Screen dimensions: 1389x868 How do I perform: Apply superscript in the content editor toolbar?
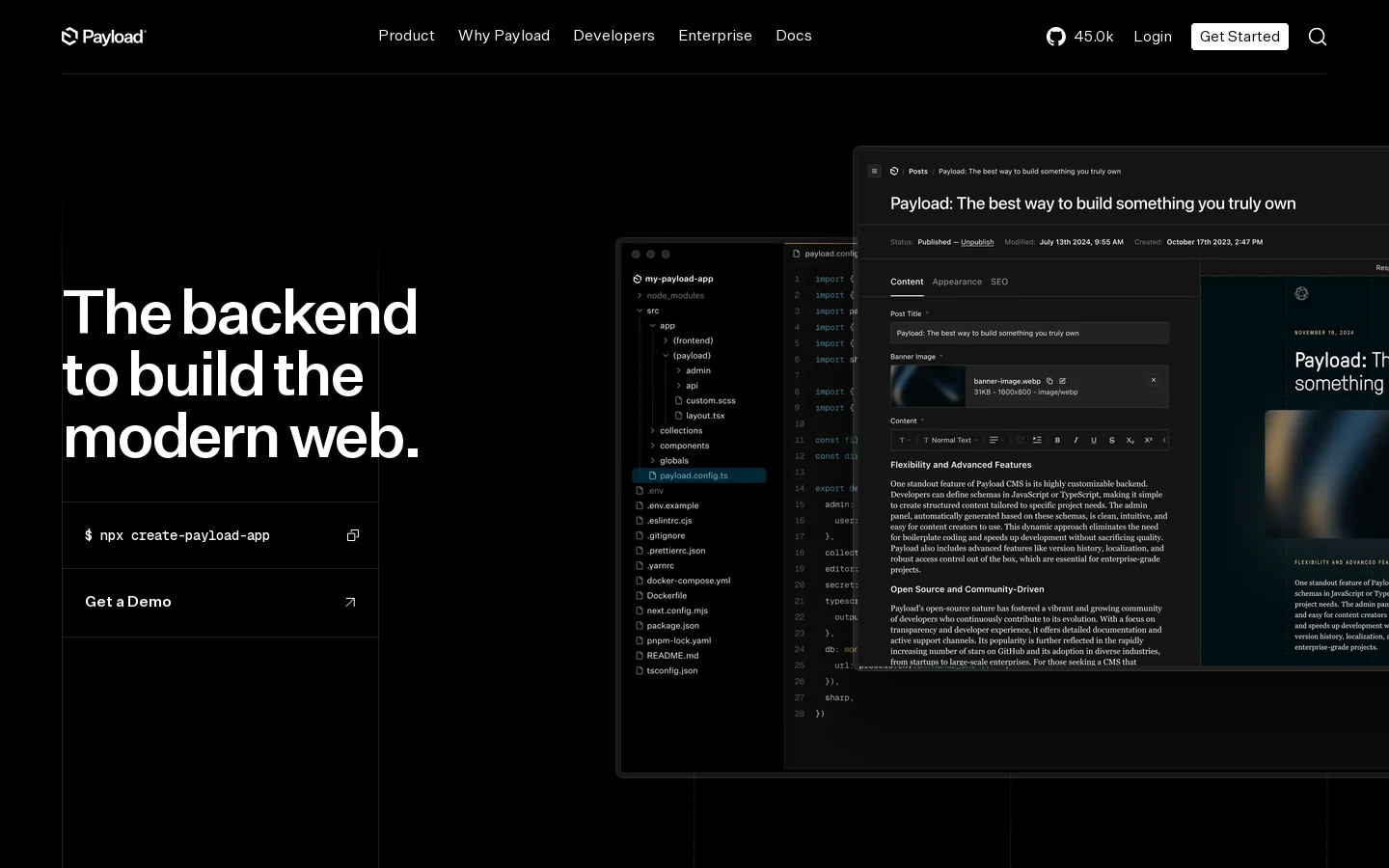click(1149, 440)
